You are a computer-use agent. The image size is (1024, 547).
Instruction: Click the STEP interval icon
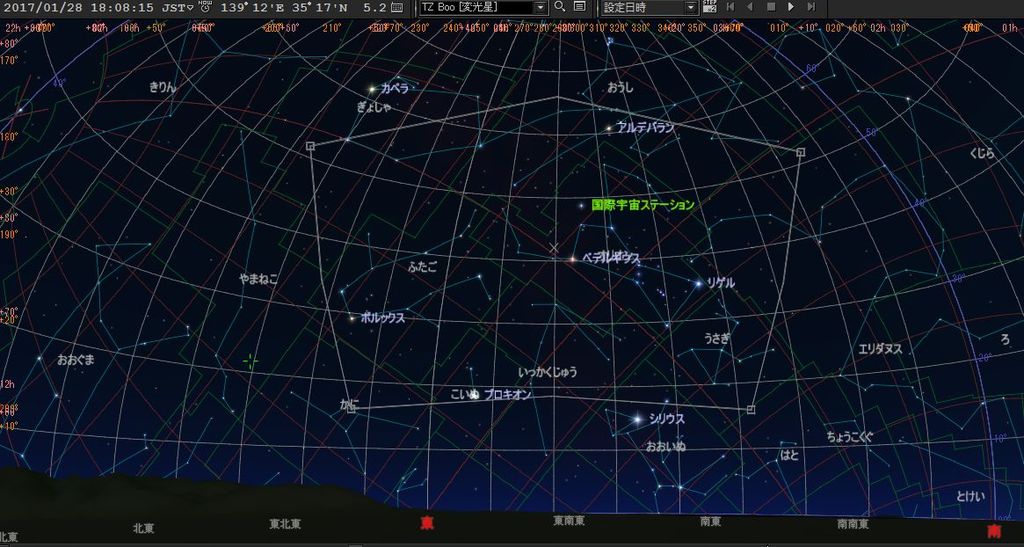(710, 7)
